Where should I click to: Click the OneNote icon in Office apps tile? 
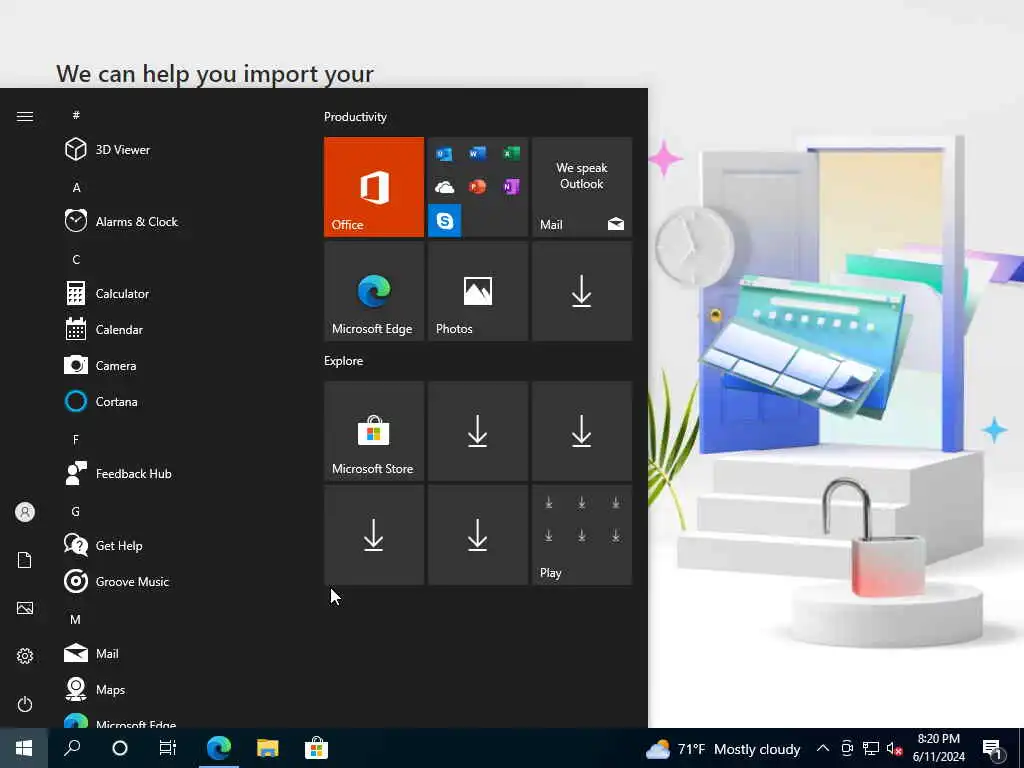[x=511, y=187]
